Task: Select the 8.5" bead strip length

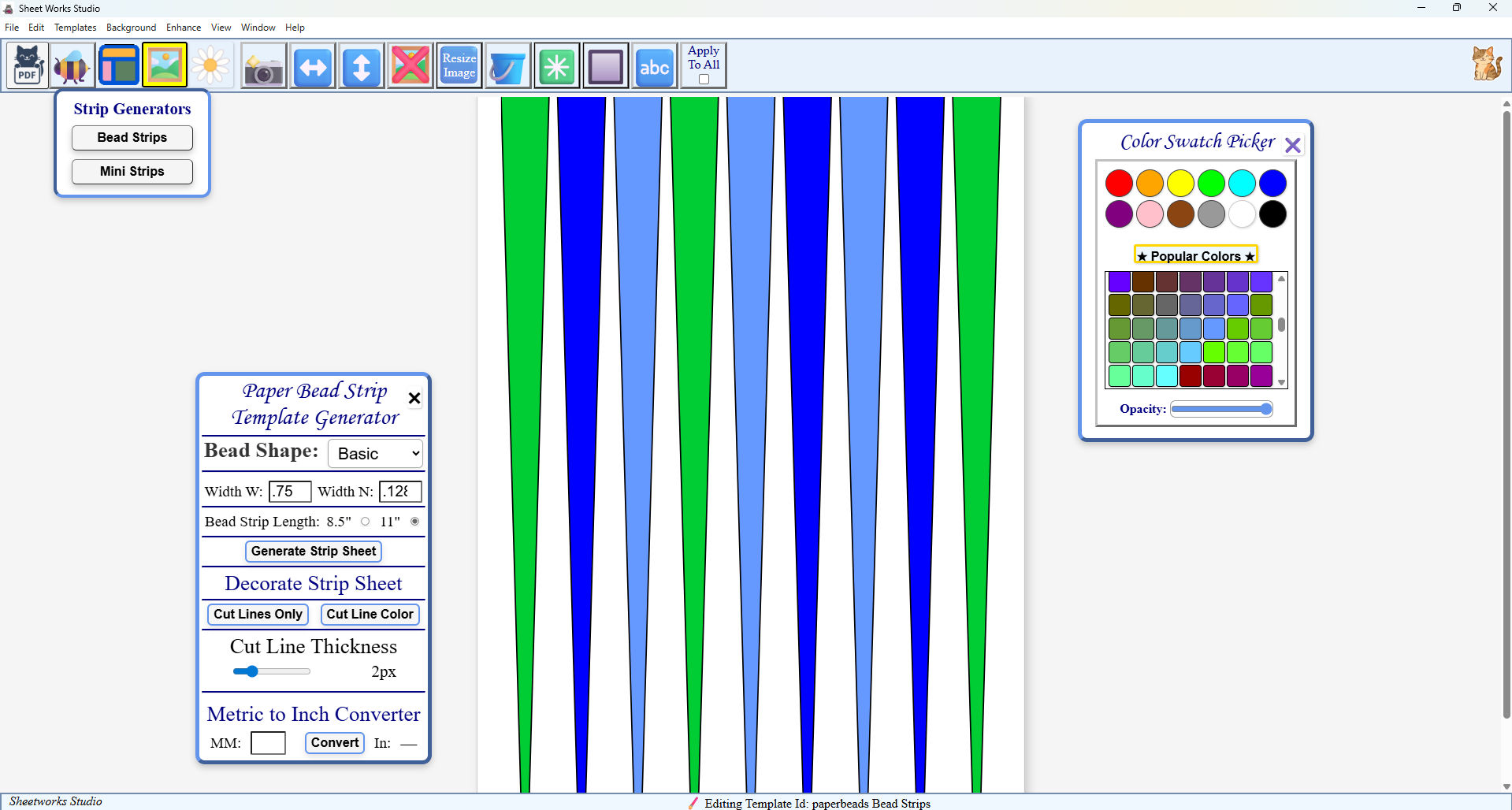Action: (366, 522)
